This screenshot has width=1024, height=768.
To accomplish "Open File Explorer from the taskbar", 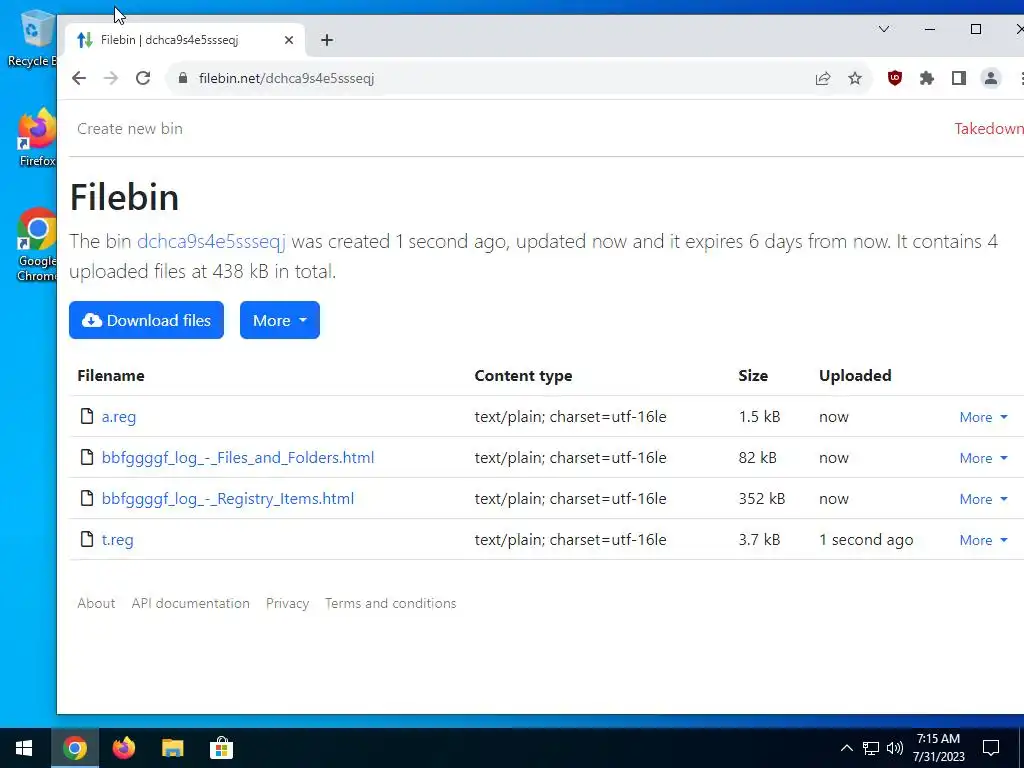I will point(172,748).
